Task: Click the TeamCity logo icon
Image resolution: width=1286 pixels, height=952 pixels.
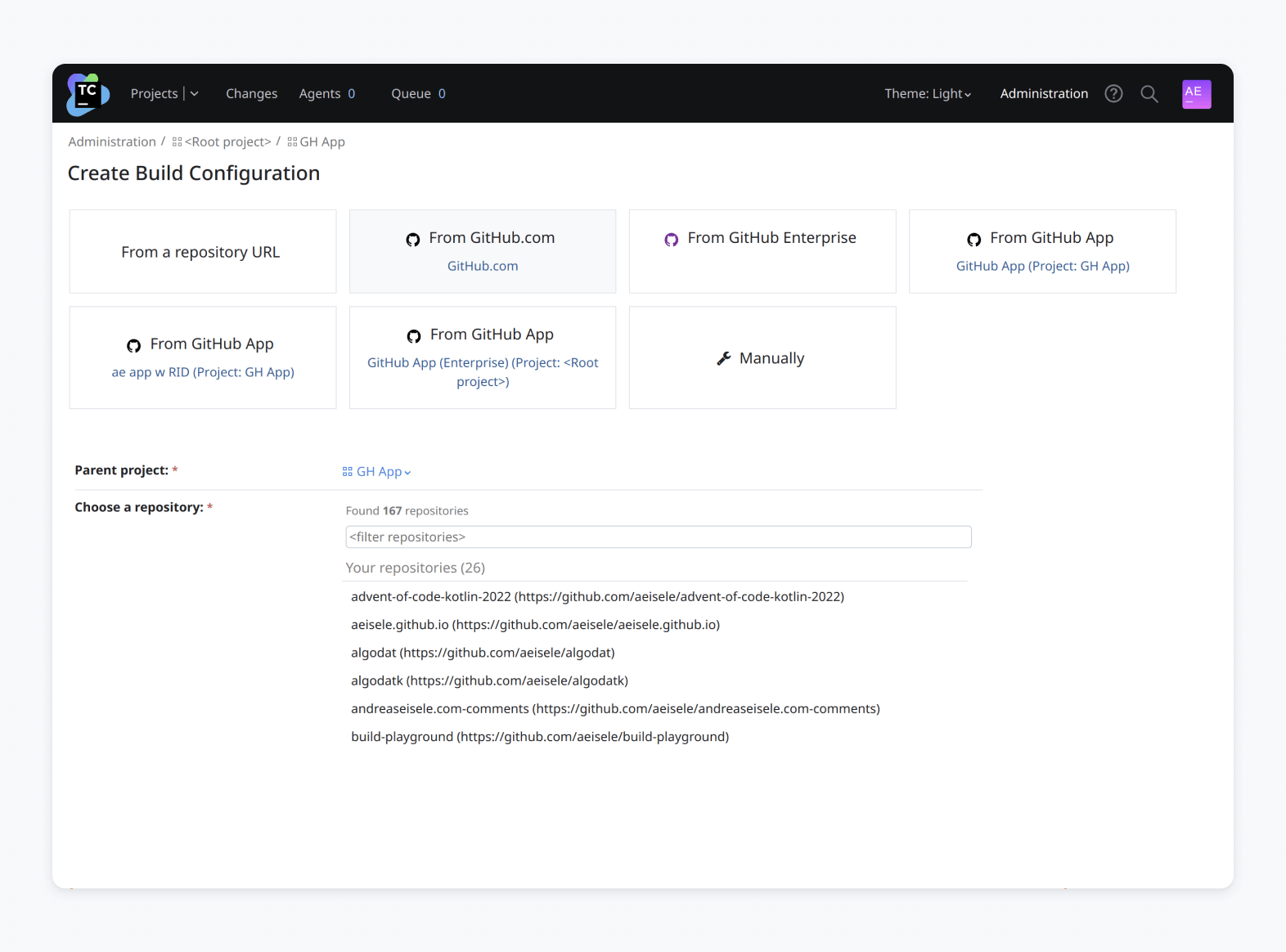Action: 88,94
